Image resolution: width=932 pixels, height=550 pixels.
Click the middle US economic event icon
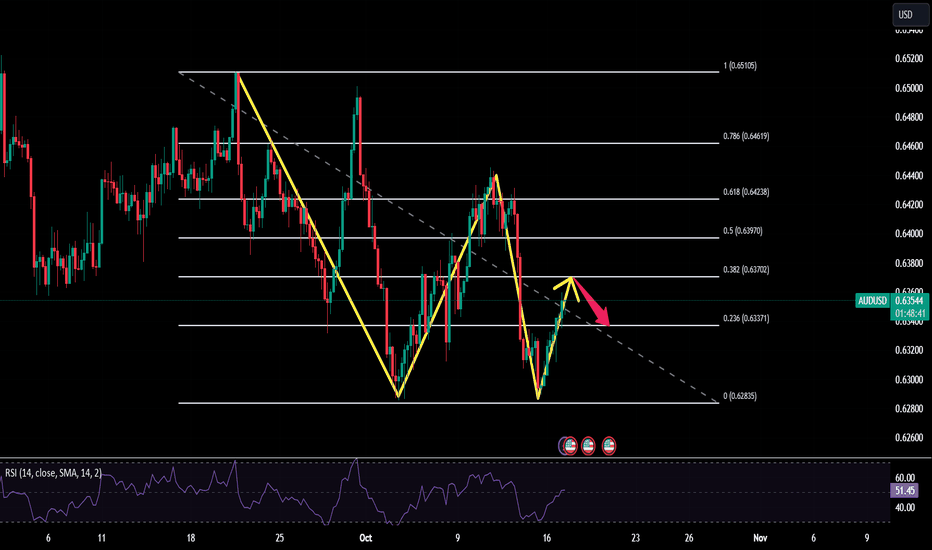click(x=588, y=445)
